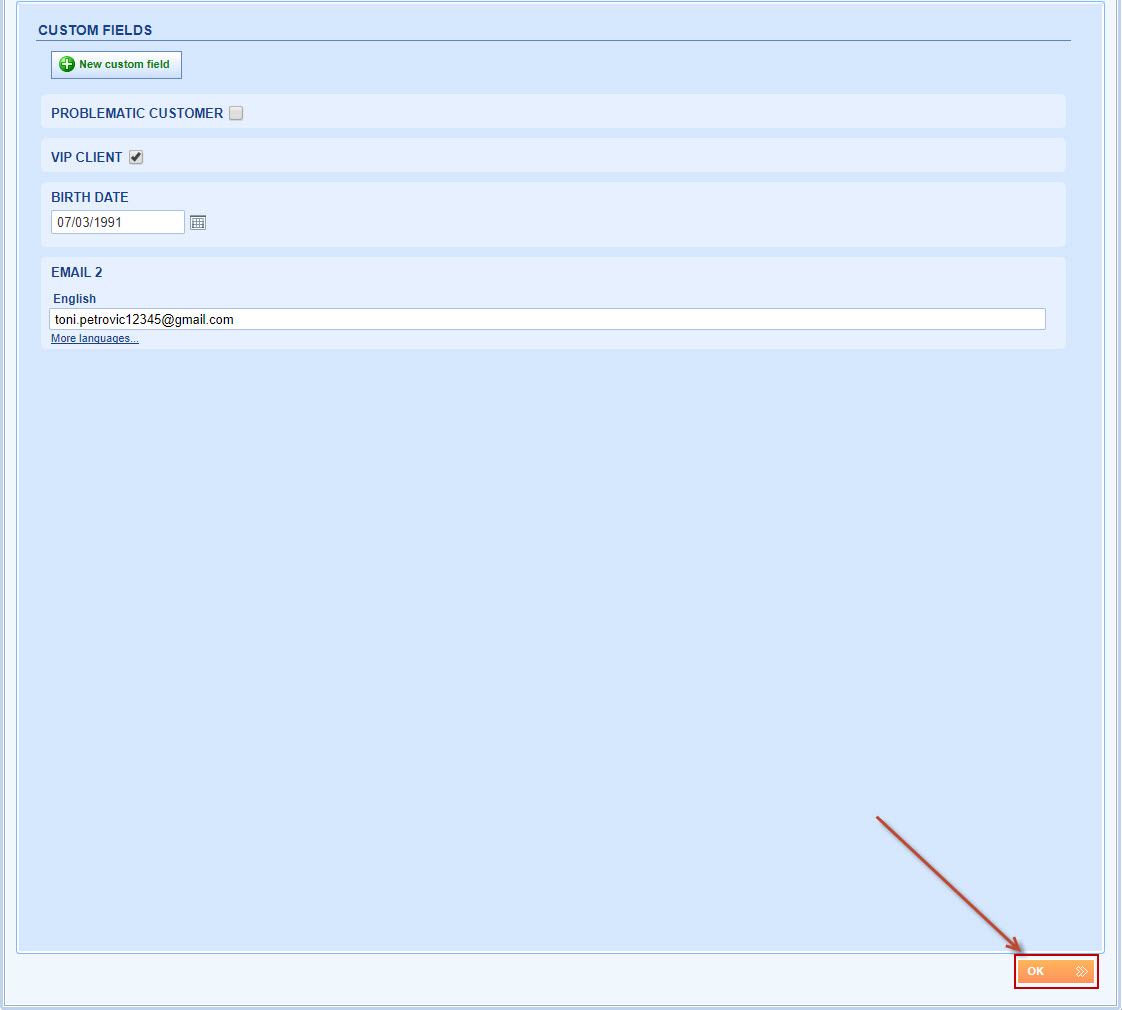Screen dimensions: 1122x1010
Task: Select the CUSTOM FIELDS heading text
Action: coord(95,30)
